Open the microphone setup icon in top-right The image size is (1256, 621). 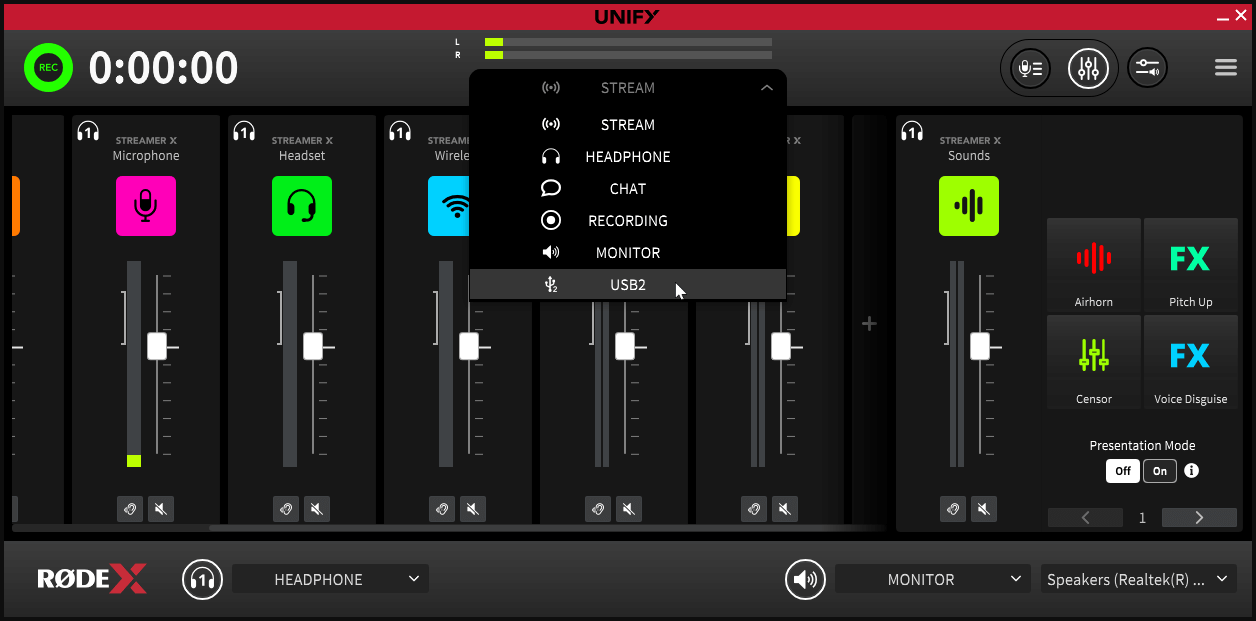point(1029,67)
